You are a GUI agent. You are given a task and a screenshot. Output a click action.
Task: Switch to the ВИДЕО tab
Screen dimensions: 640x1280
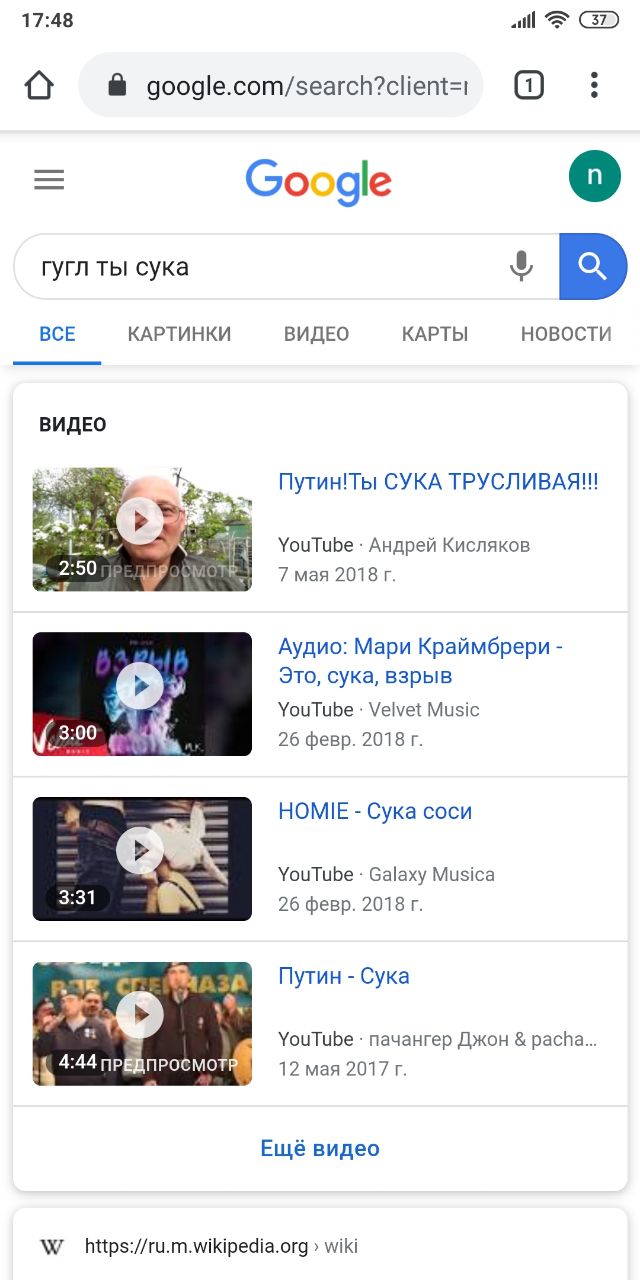click(x=316, y=334)
